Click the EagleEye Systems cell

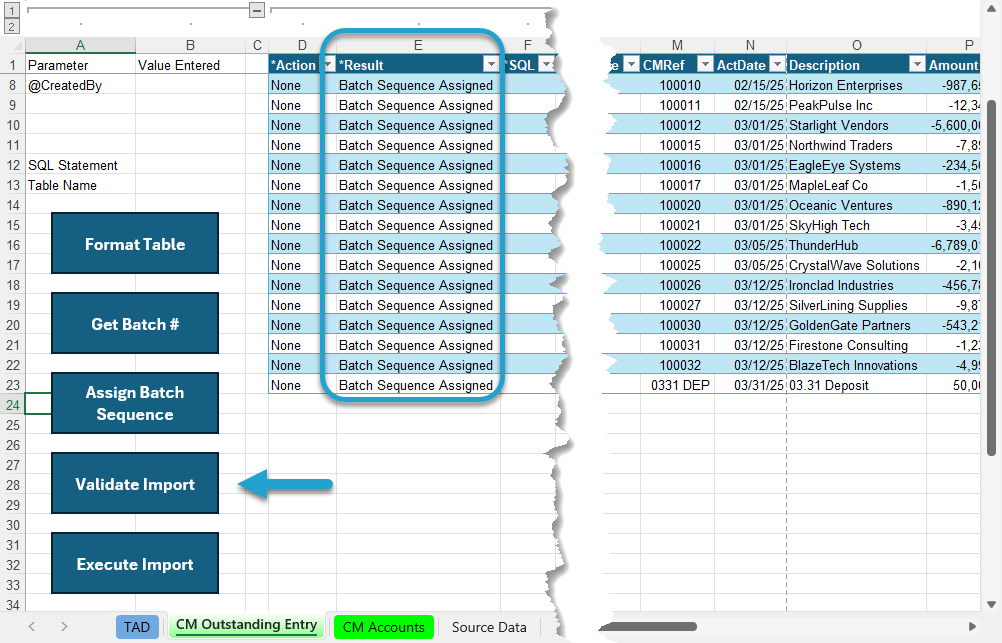856,165
